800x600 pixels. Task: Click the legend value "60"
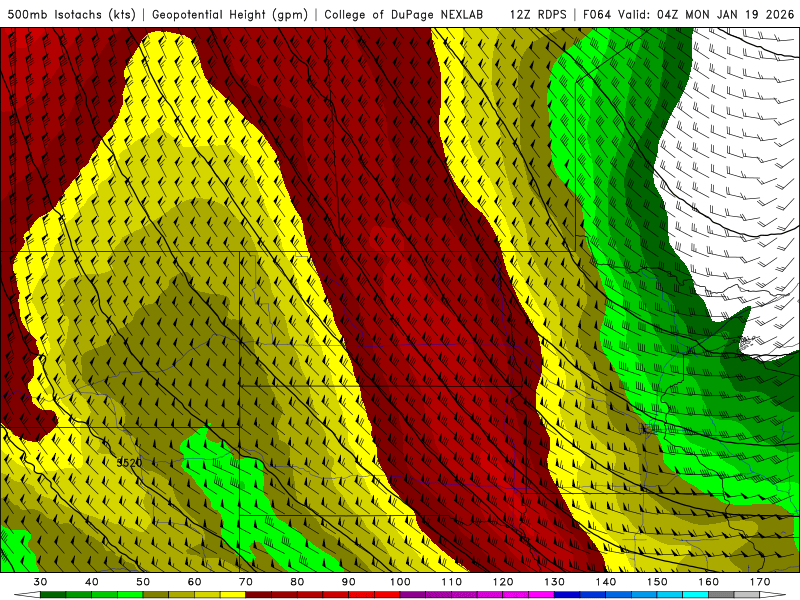(194, 582)
